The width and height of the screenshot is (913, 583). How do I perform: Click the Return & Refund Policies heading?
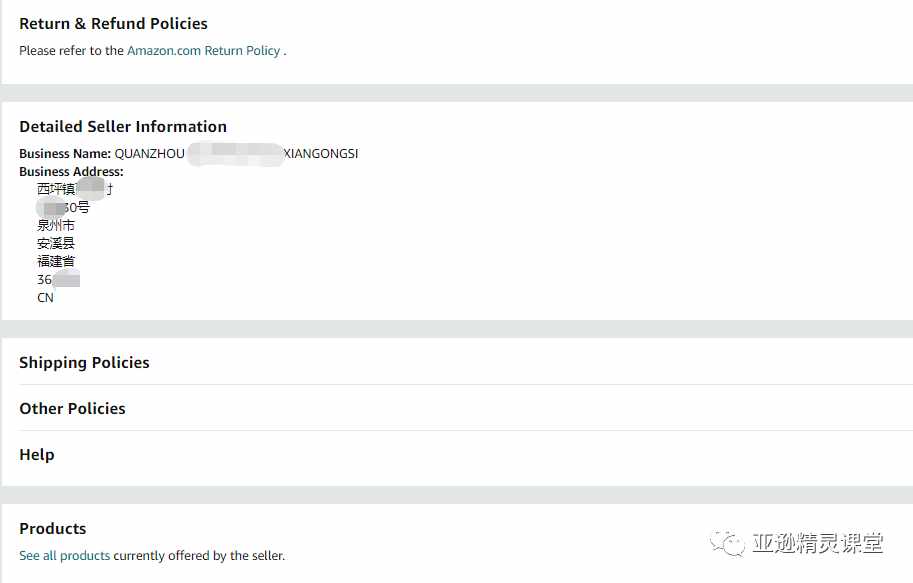pos(114,23)
